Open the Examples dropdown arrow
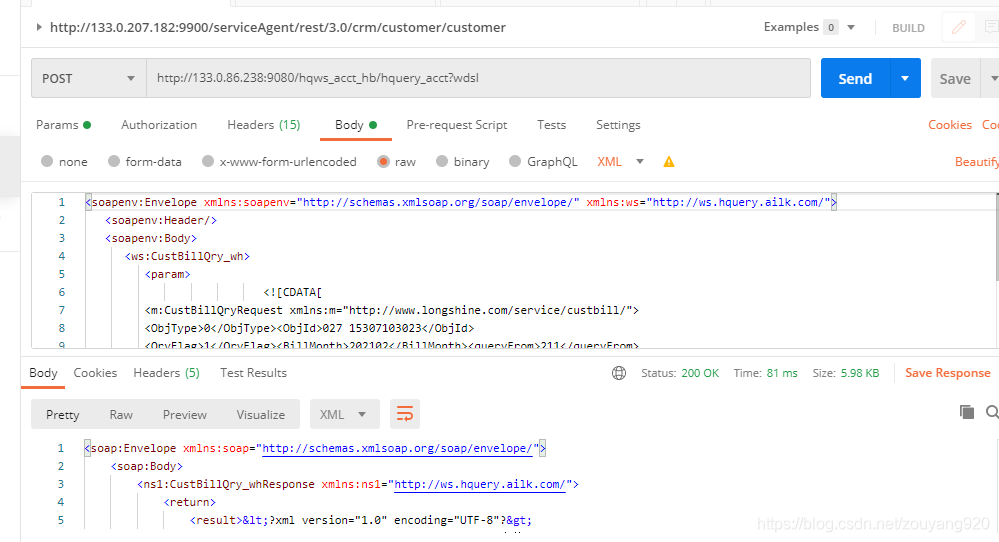Image resolution: width=999 pixels, height=542 pixels. [851, 27]
